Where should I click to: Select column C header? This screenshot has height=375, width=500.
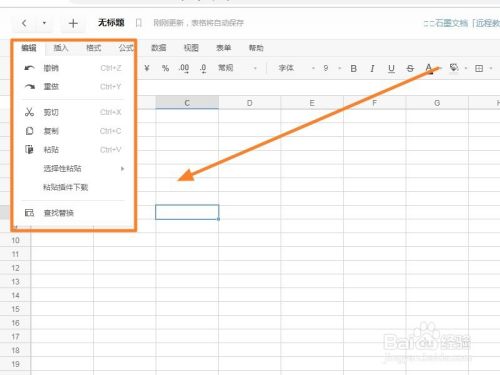[187, 103]
